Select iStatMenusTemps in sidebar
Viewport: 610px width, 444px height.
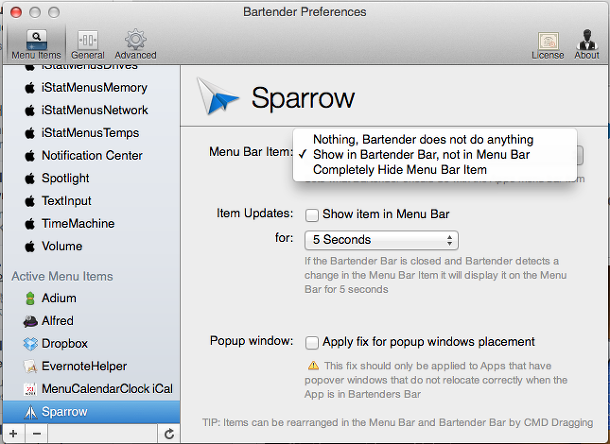point(90,133)
